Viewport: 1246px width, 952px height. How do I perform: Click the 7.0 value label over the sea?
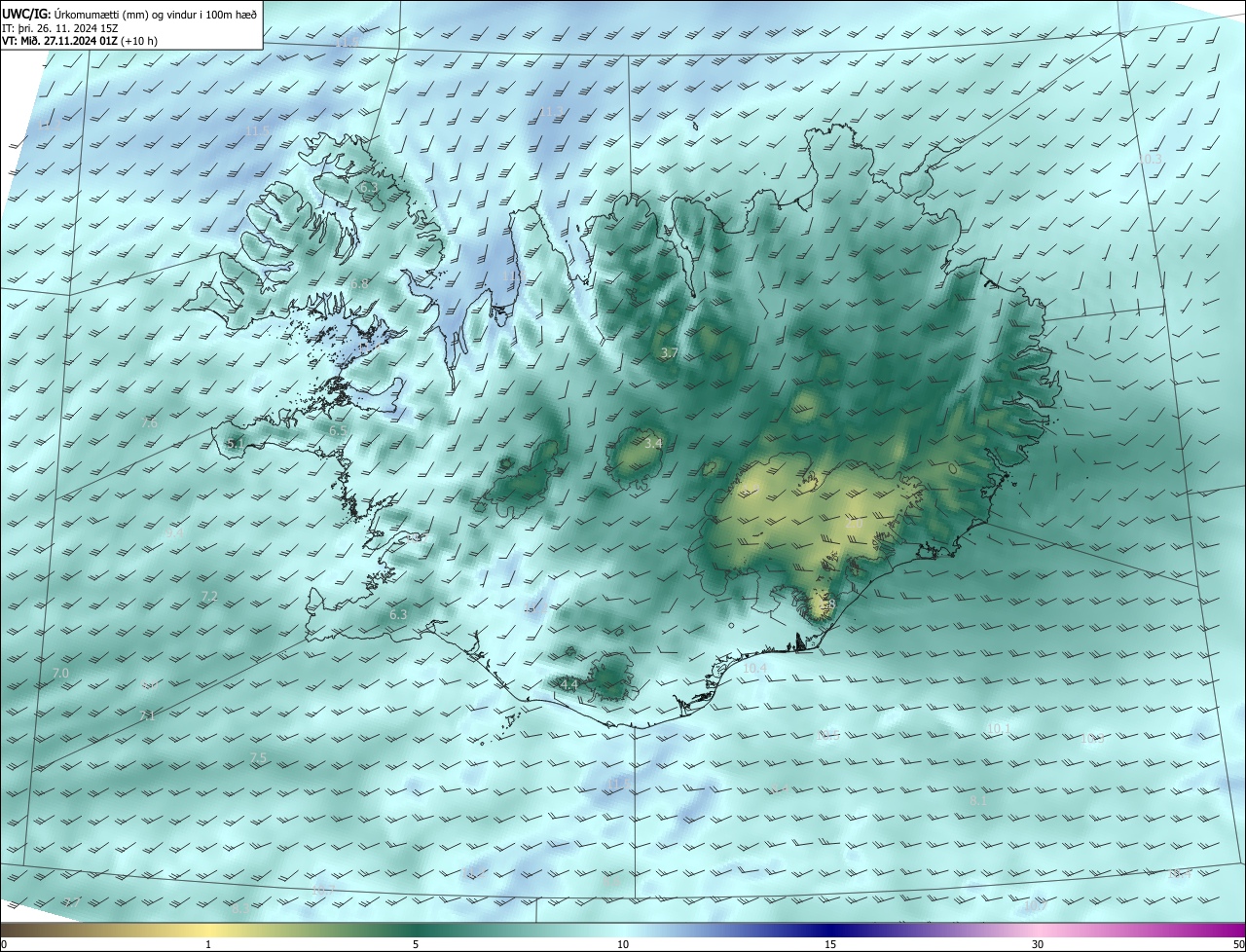60,674
